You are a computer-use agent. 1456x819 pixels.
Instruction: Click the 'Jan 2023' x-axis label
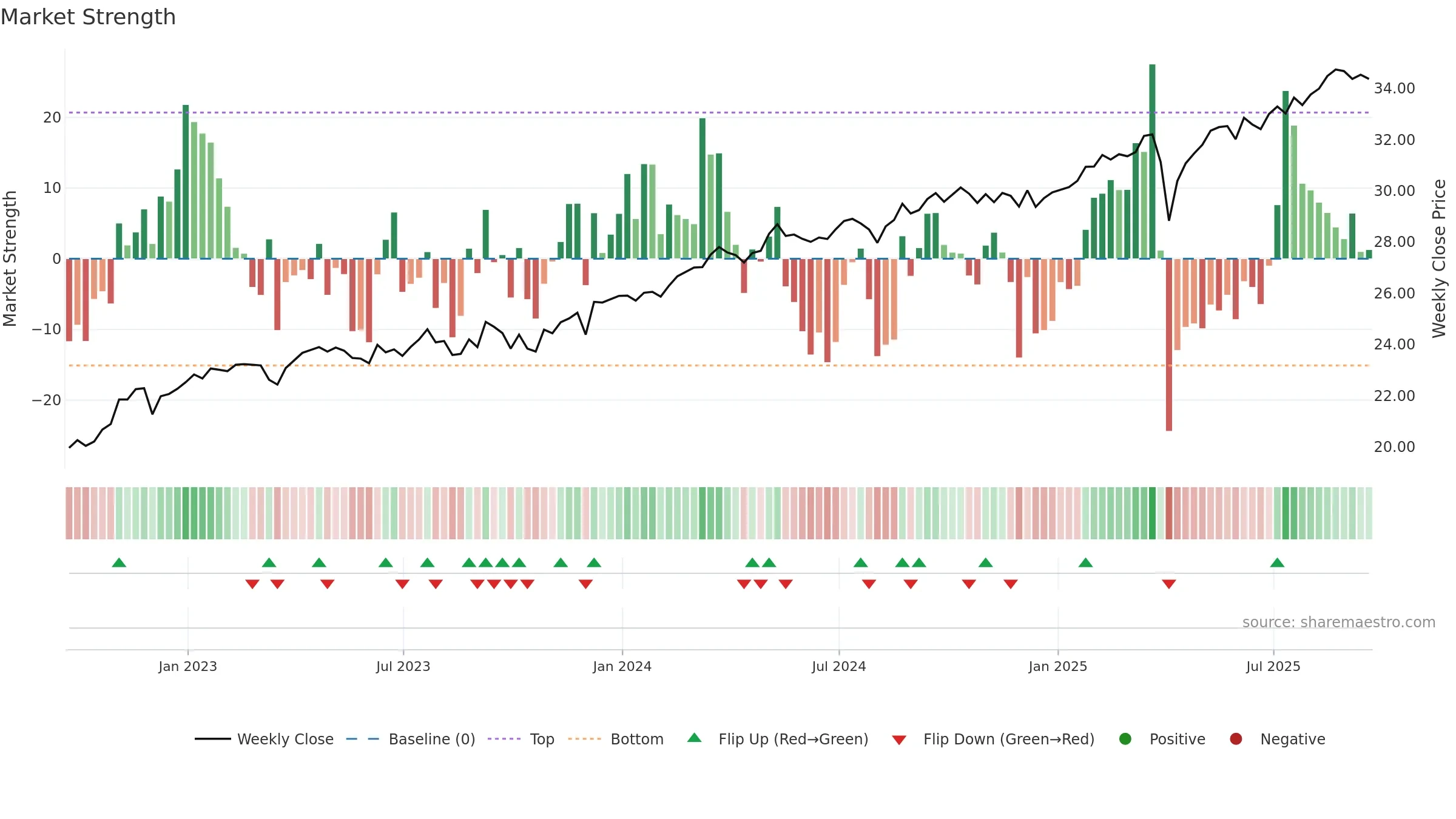[x=187, y=666]
